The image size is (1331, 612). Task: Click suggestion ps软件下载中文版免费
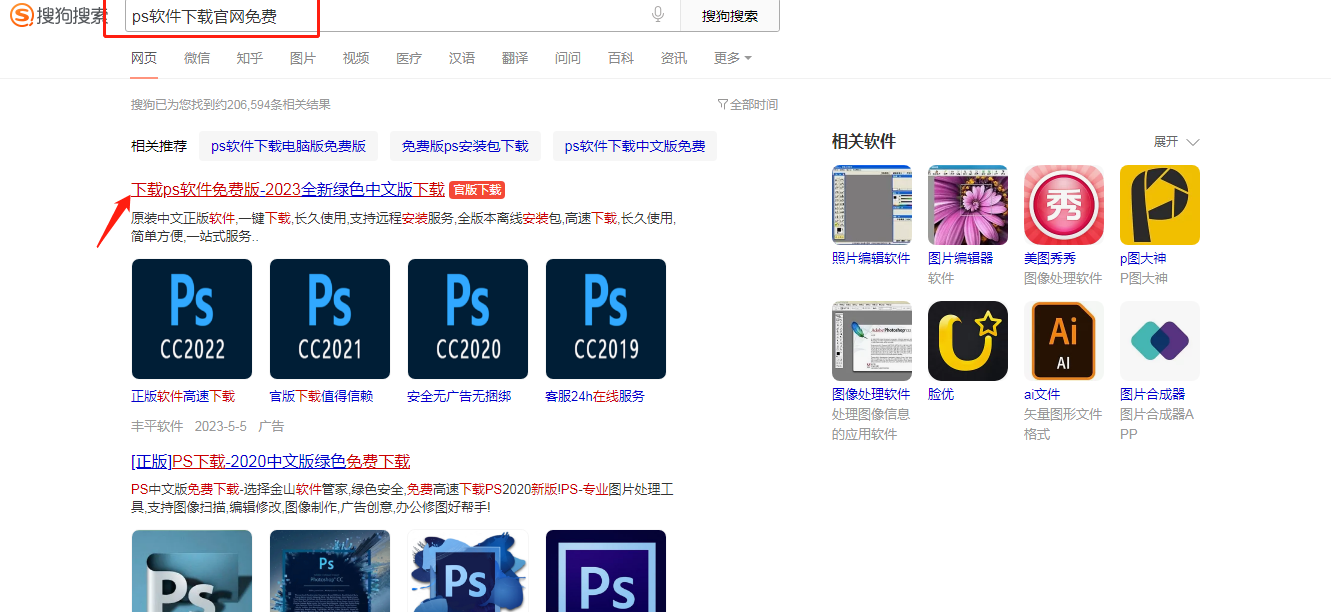tap(635, 146)
